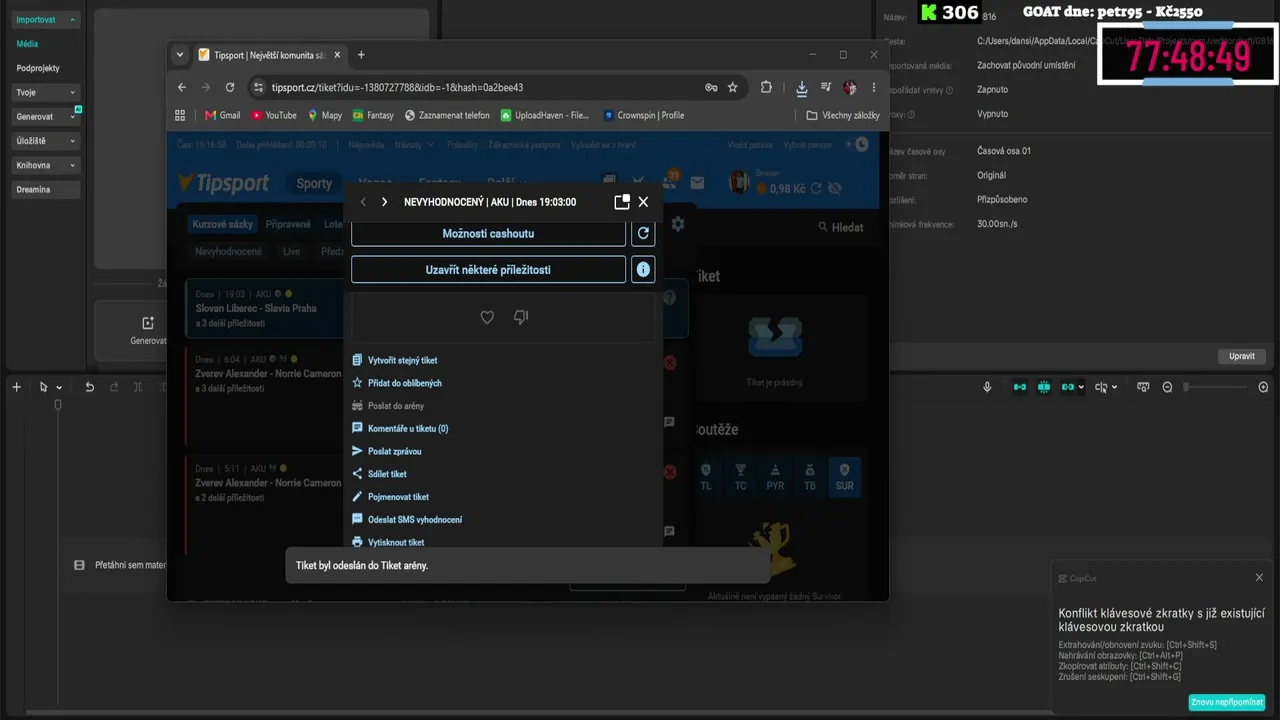The image size is (1280, 720).
Task: Toggle Tipsport balance visibility eye icon
Action: 835,188
